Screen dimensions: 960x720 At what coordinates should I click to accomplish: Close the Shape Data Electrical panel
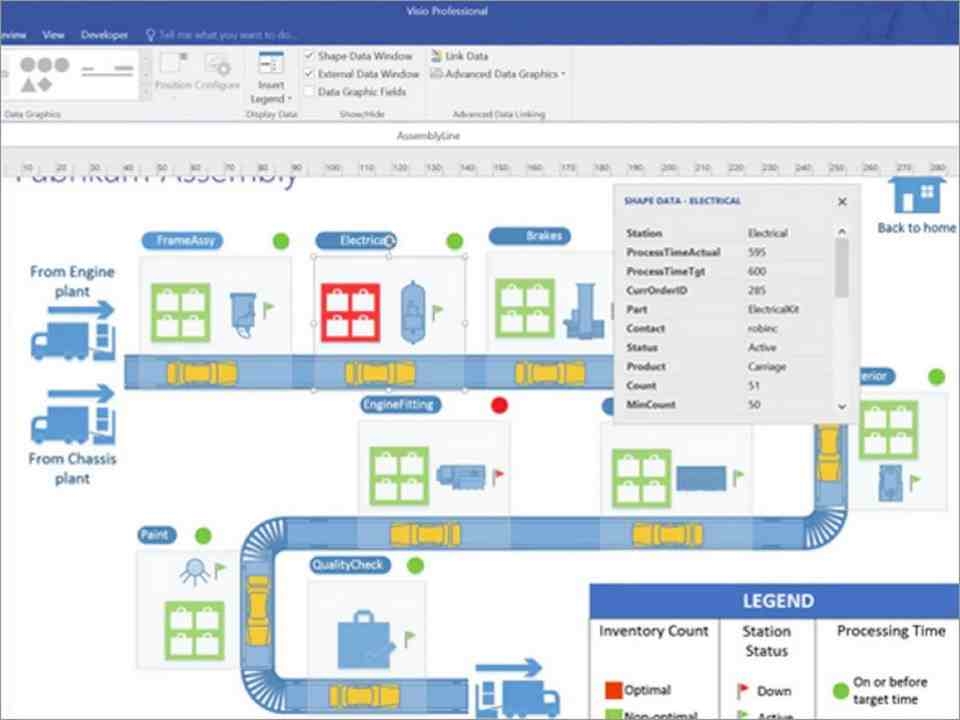point(842,201)
